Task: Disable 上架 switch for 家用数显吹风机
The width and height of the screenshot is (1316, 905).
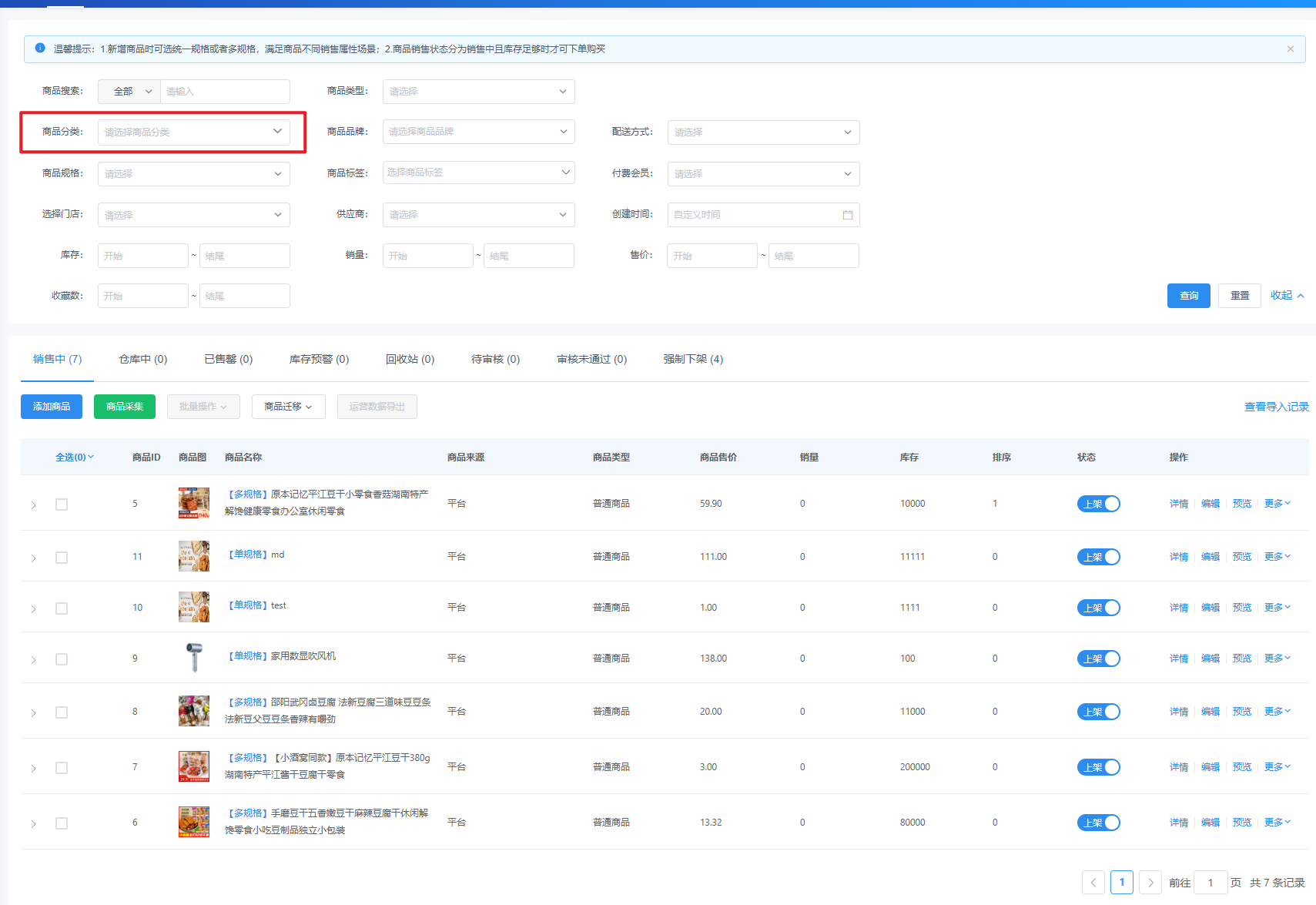Action: coord(1098,659)
